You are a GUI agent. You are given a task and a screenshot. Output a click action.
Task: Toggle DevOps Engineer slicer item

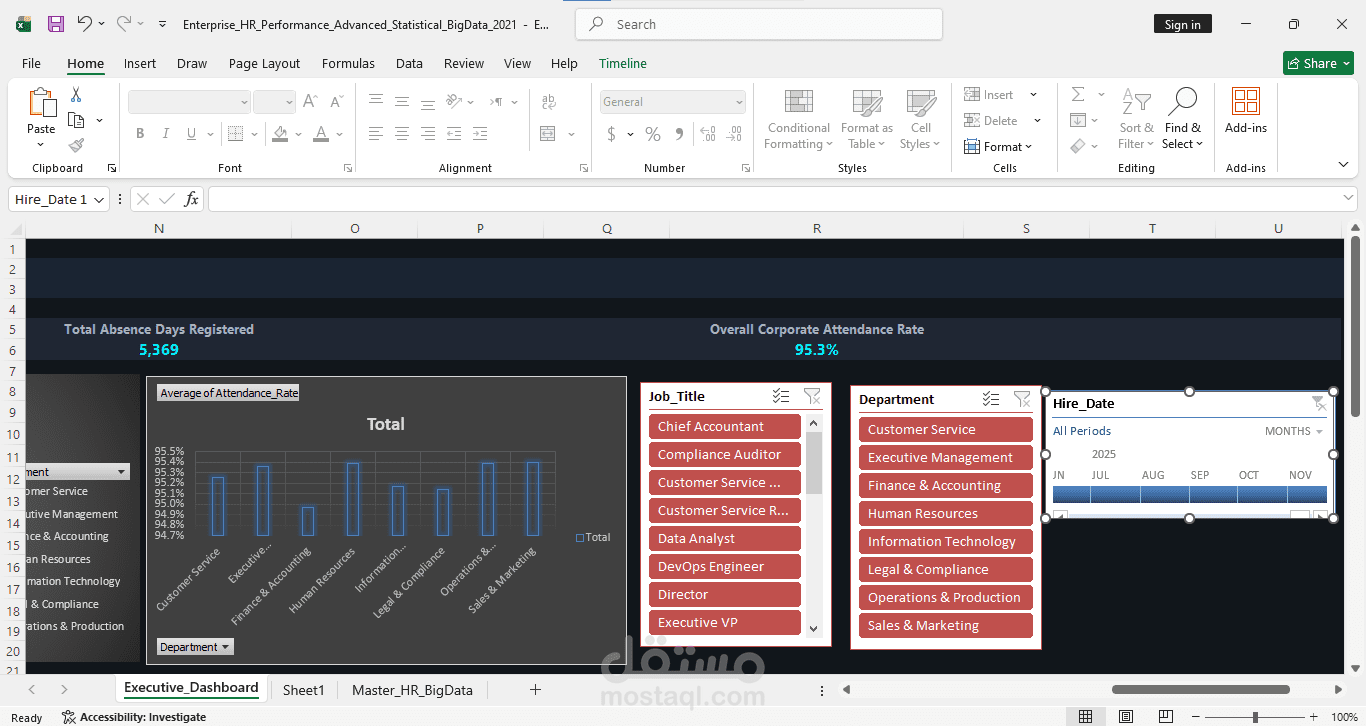click(x=725, y=566)
